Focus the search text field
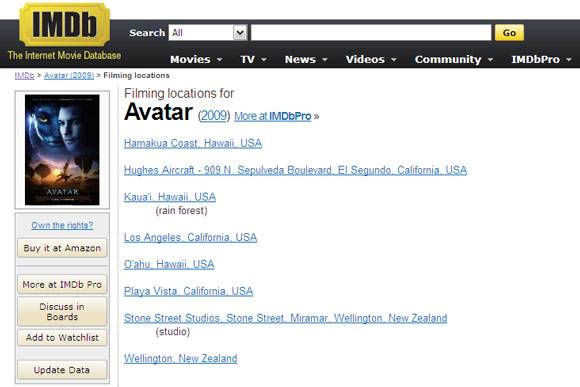Image resolution: width=580 pixels, height=387 pixels. click(371, 33)
